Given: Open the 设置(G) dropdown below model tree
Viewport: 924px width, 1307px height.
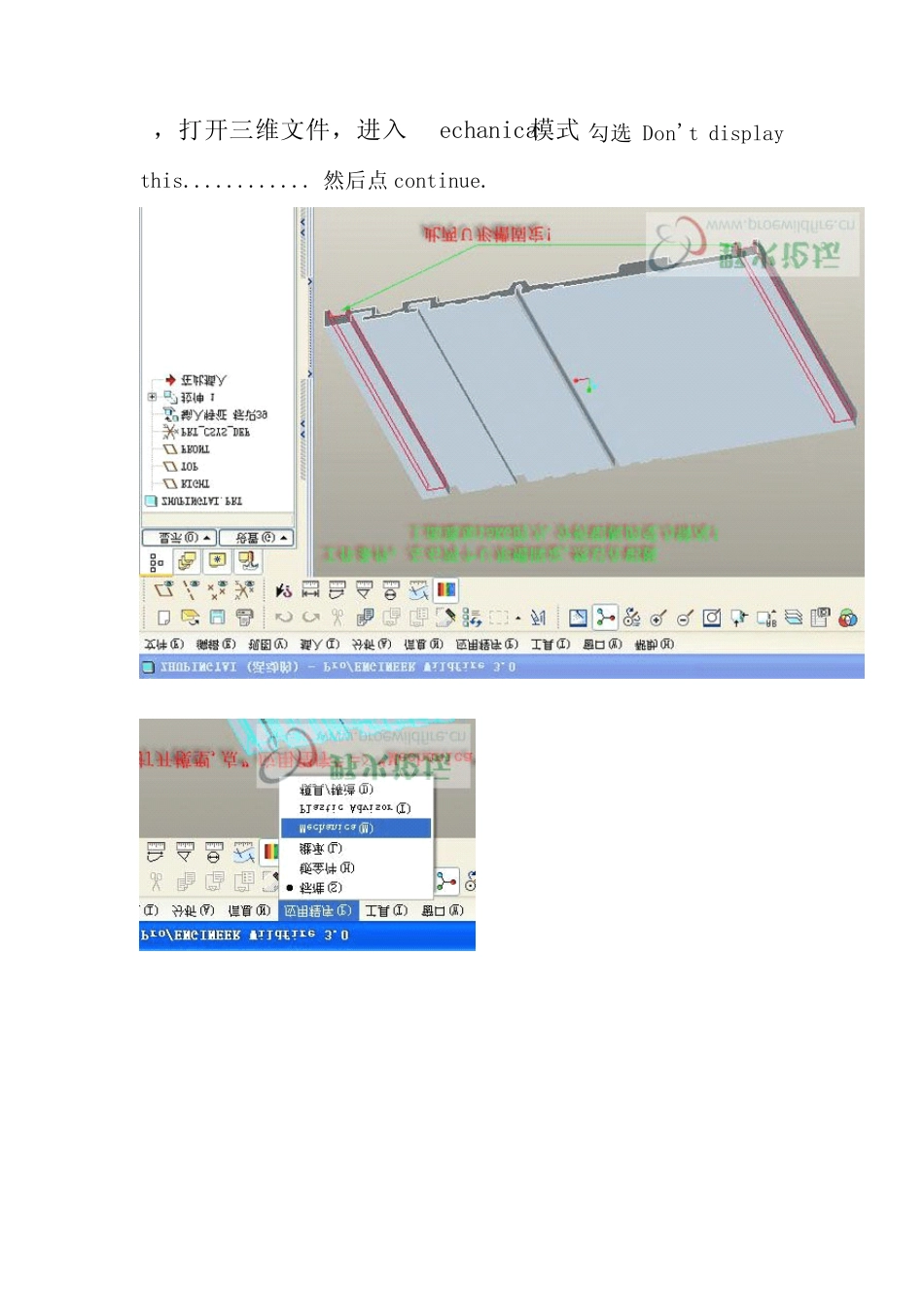Looking at the screenshot, I should (x=256, y=538).
